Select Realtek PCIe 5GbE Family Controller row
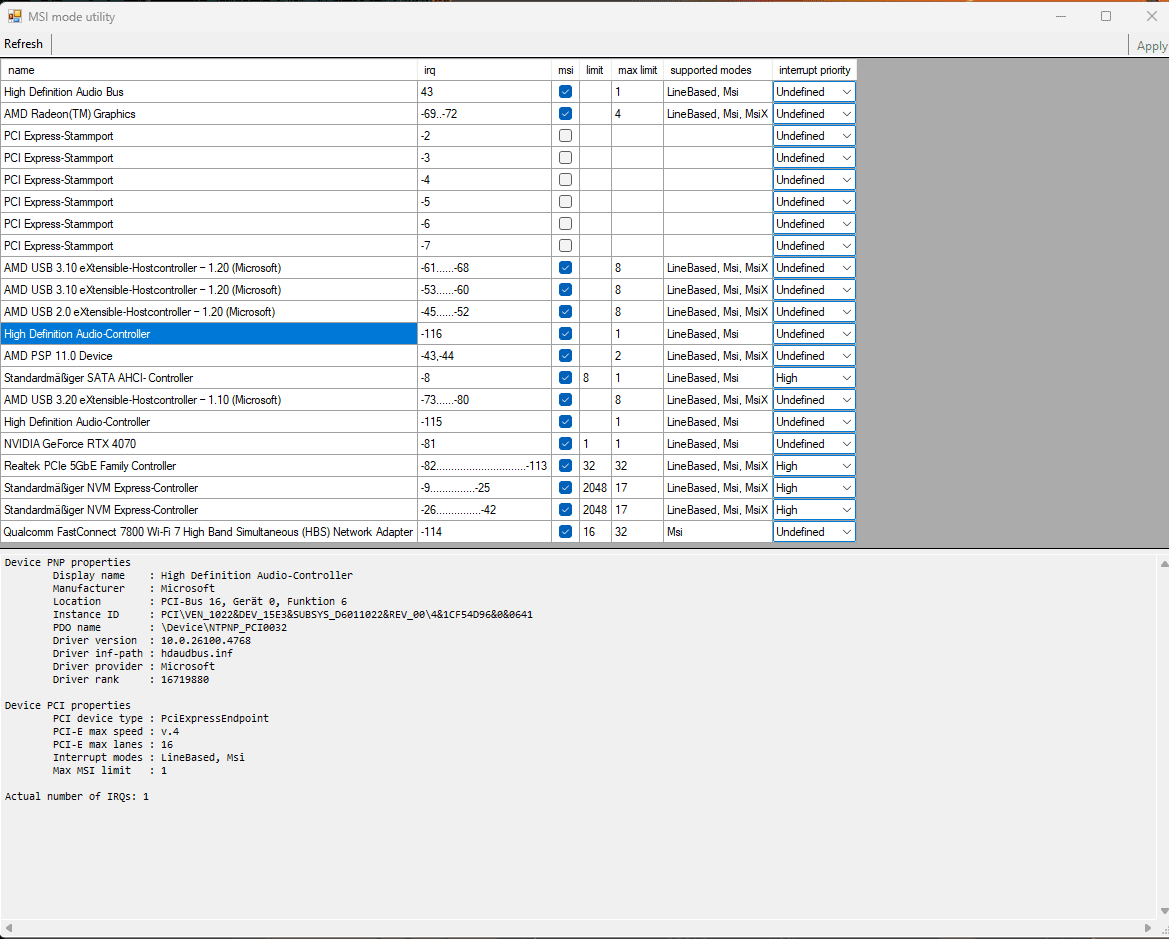Screen dimensions: 1169x939 (x=209, y=466)
